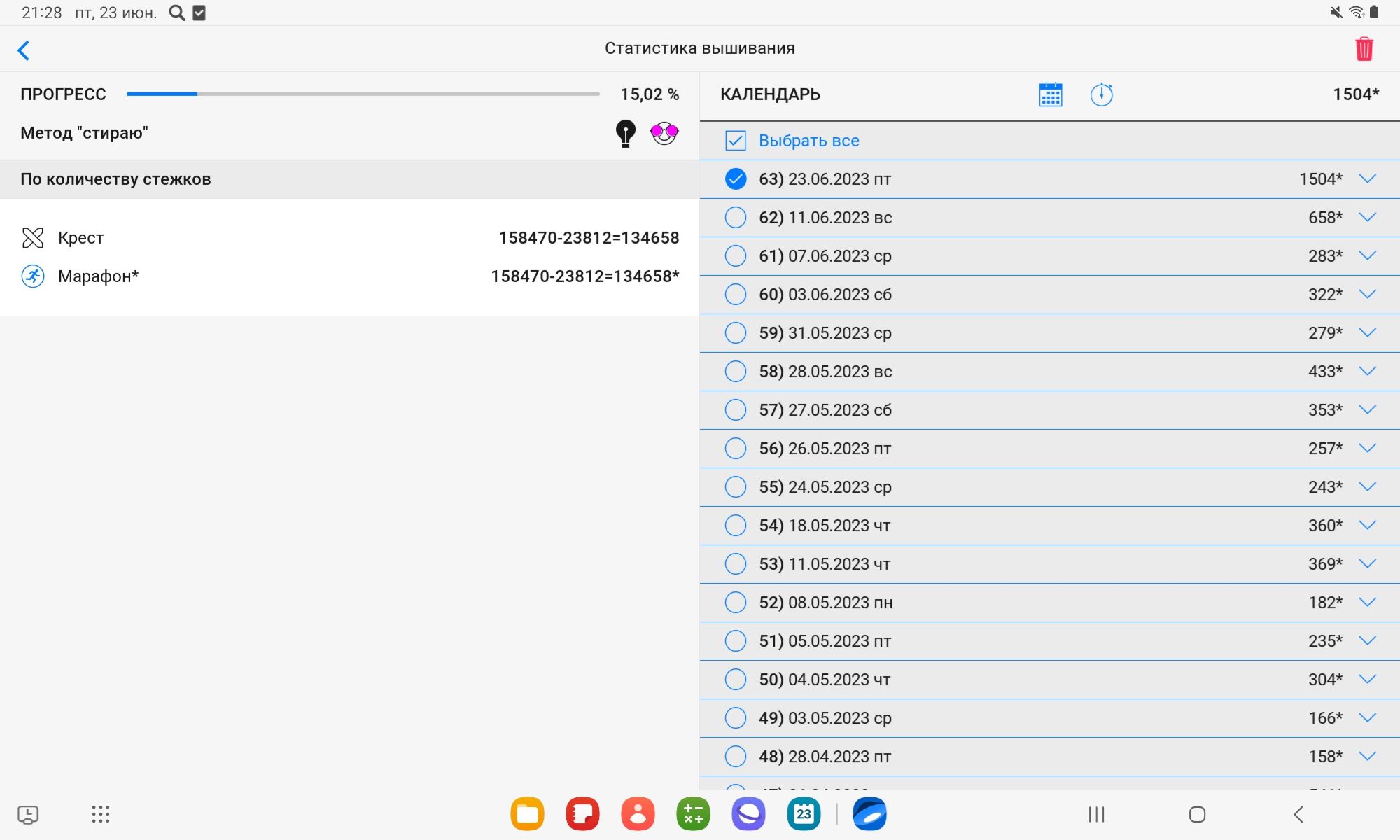
Task: Expand the 56) 26.05.2023 row chevron
Action: click(x=1367, y=448)
